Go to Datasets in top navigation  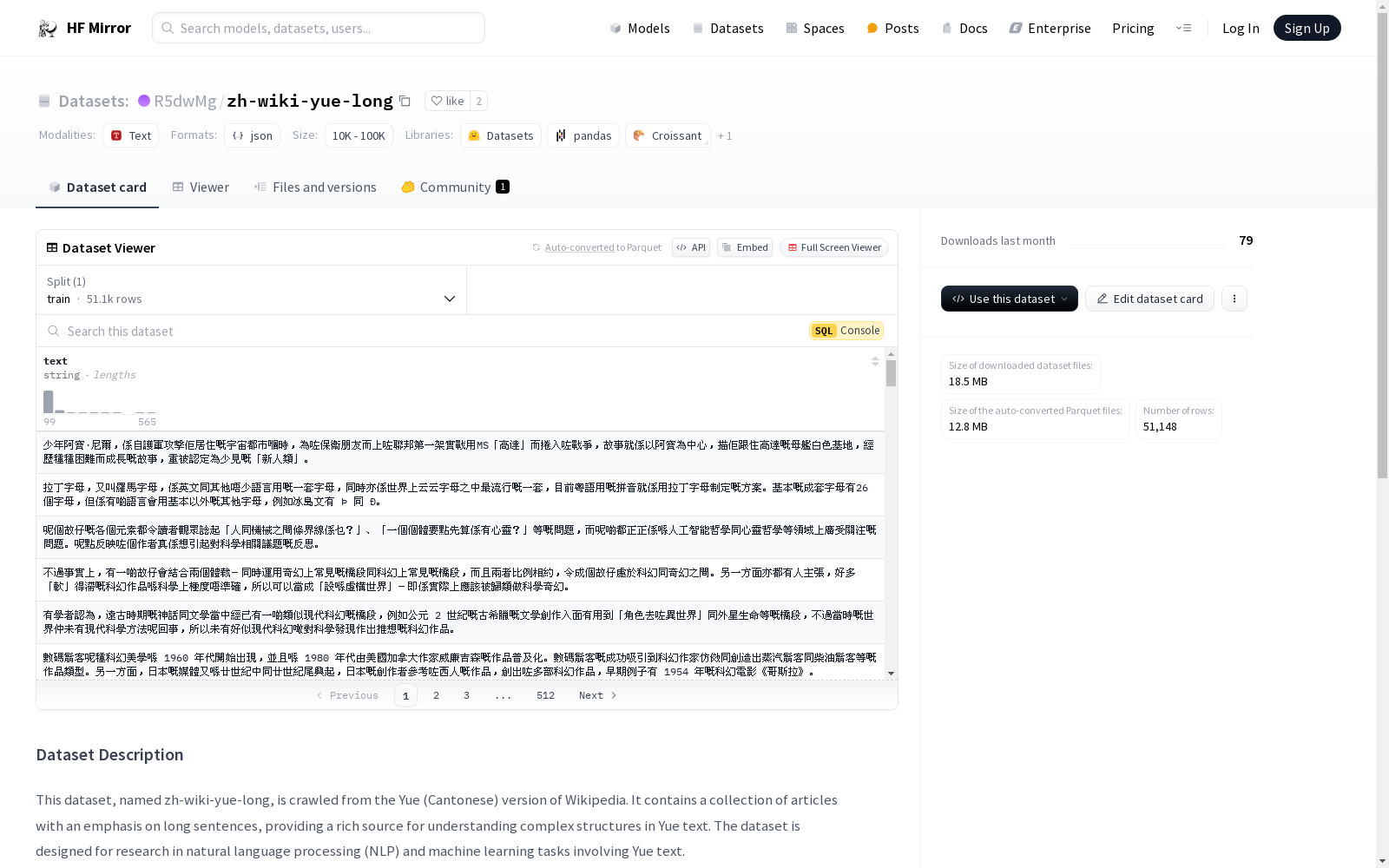(727, 29)
